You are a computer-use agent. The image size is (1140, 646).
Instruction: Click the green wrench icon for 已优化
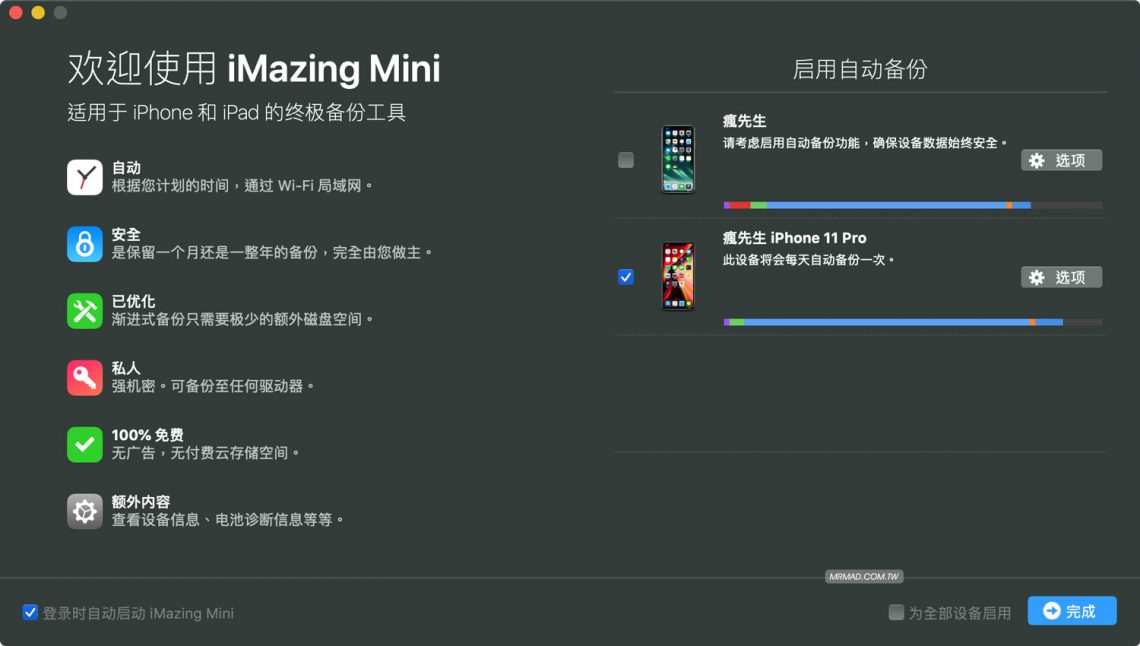pos(85,311)
